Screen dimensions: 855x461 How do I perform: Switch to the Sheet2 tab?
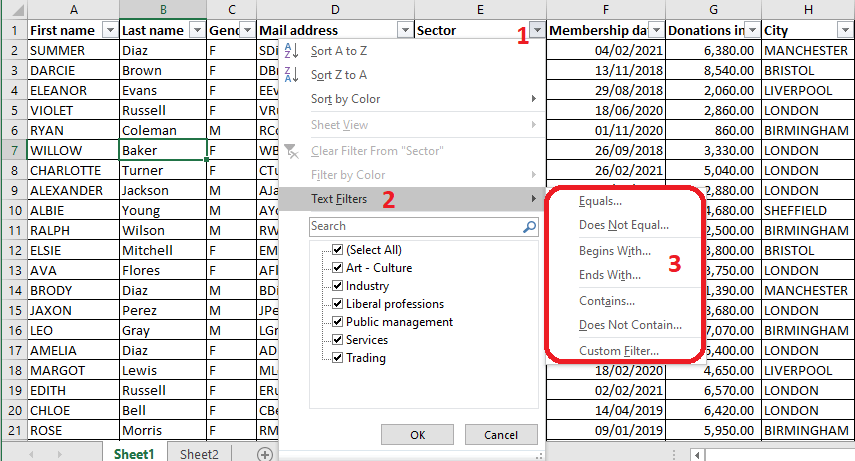click(199, 454)
